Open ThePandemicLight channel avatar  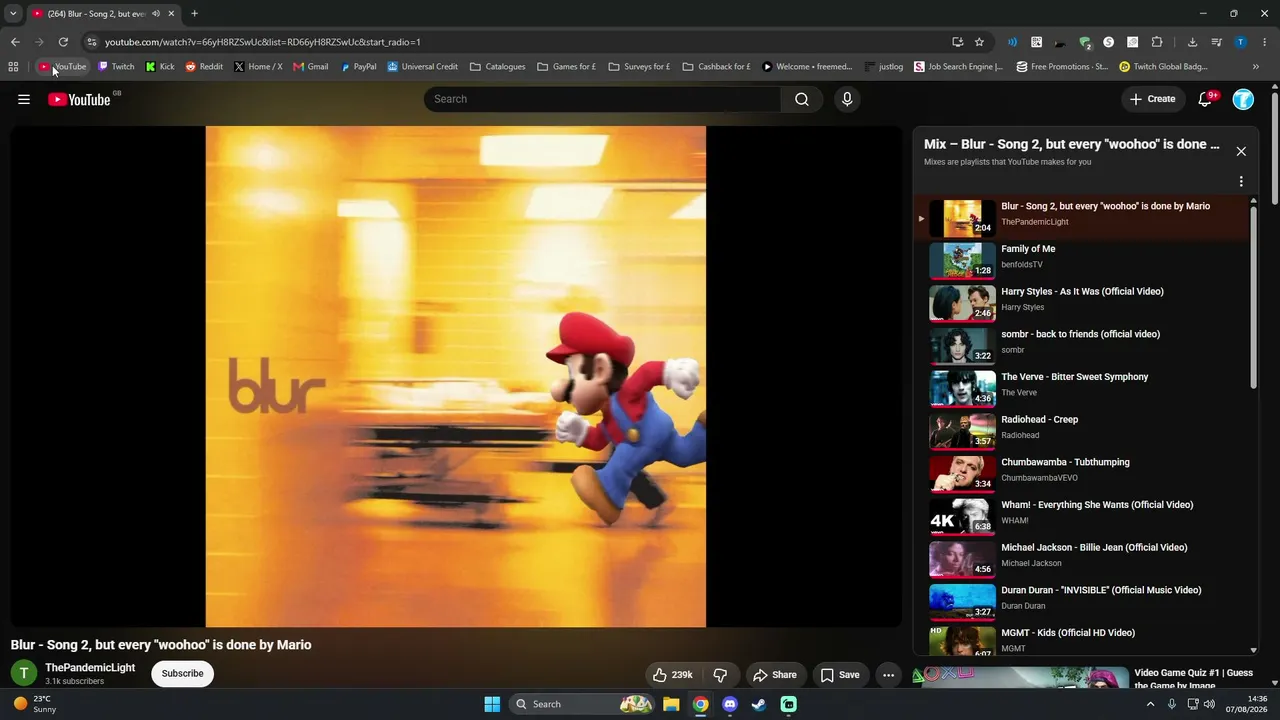(x=24, y=674)
